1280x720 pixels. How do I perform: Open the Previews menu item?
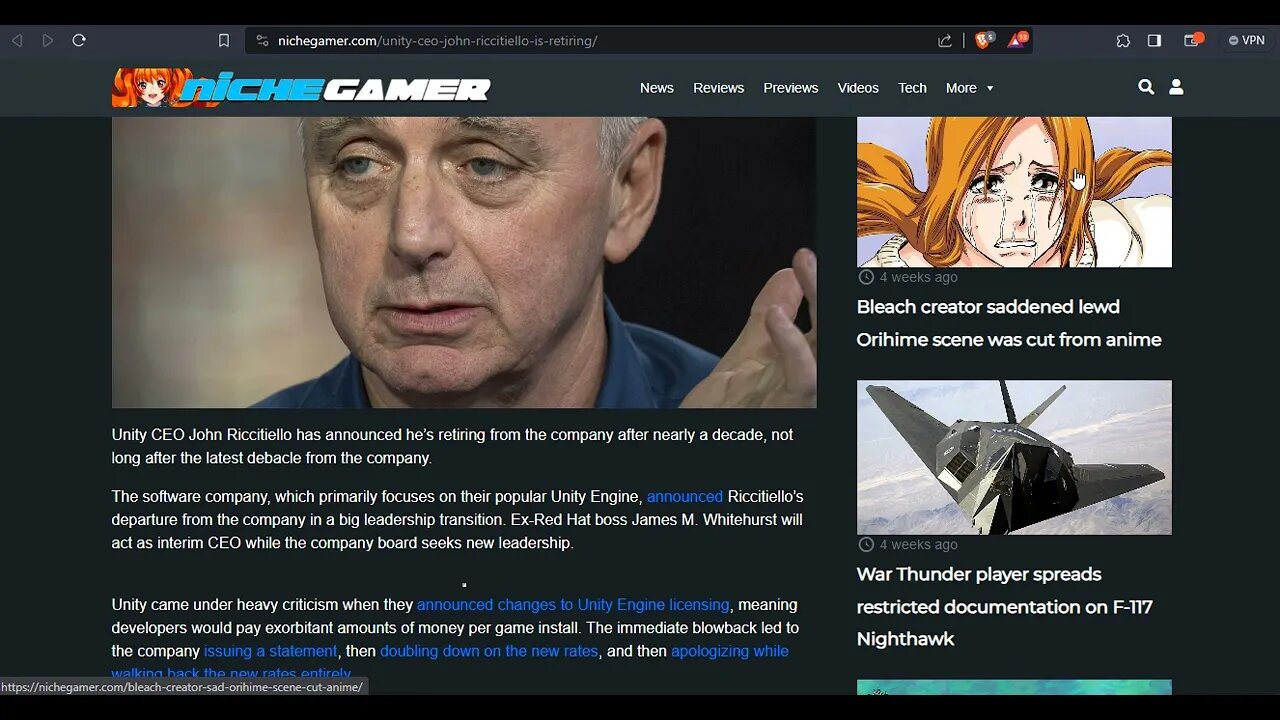tap(791, 88)
